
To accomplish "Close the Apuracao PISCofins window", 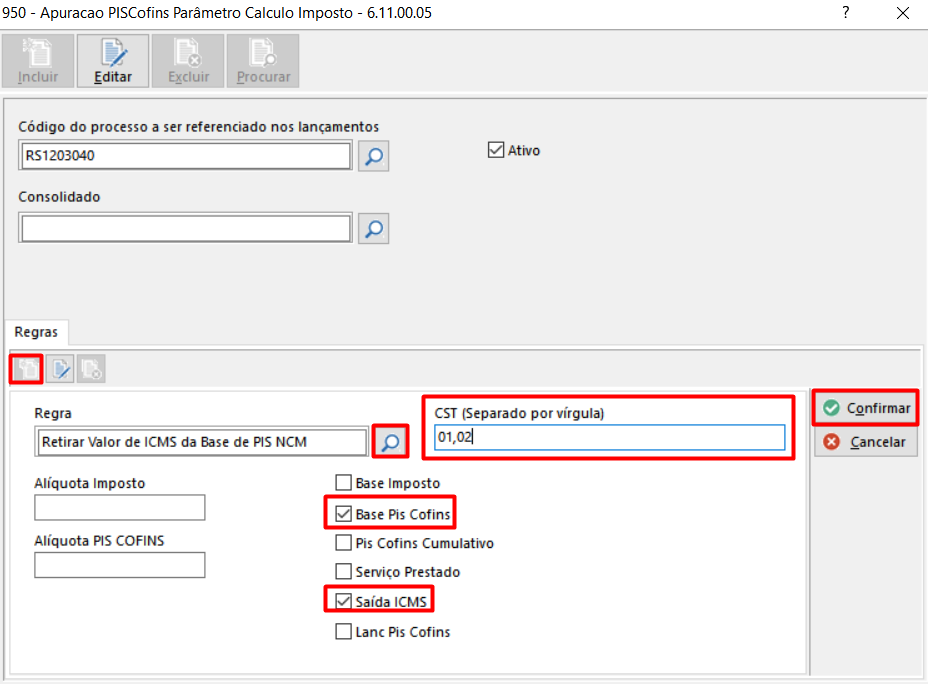I will point(902,13).
